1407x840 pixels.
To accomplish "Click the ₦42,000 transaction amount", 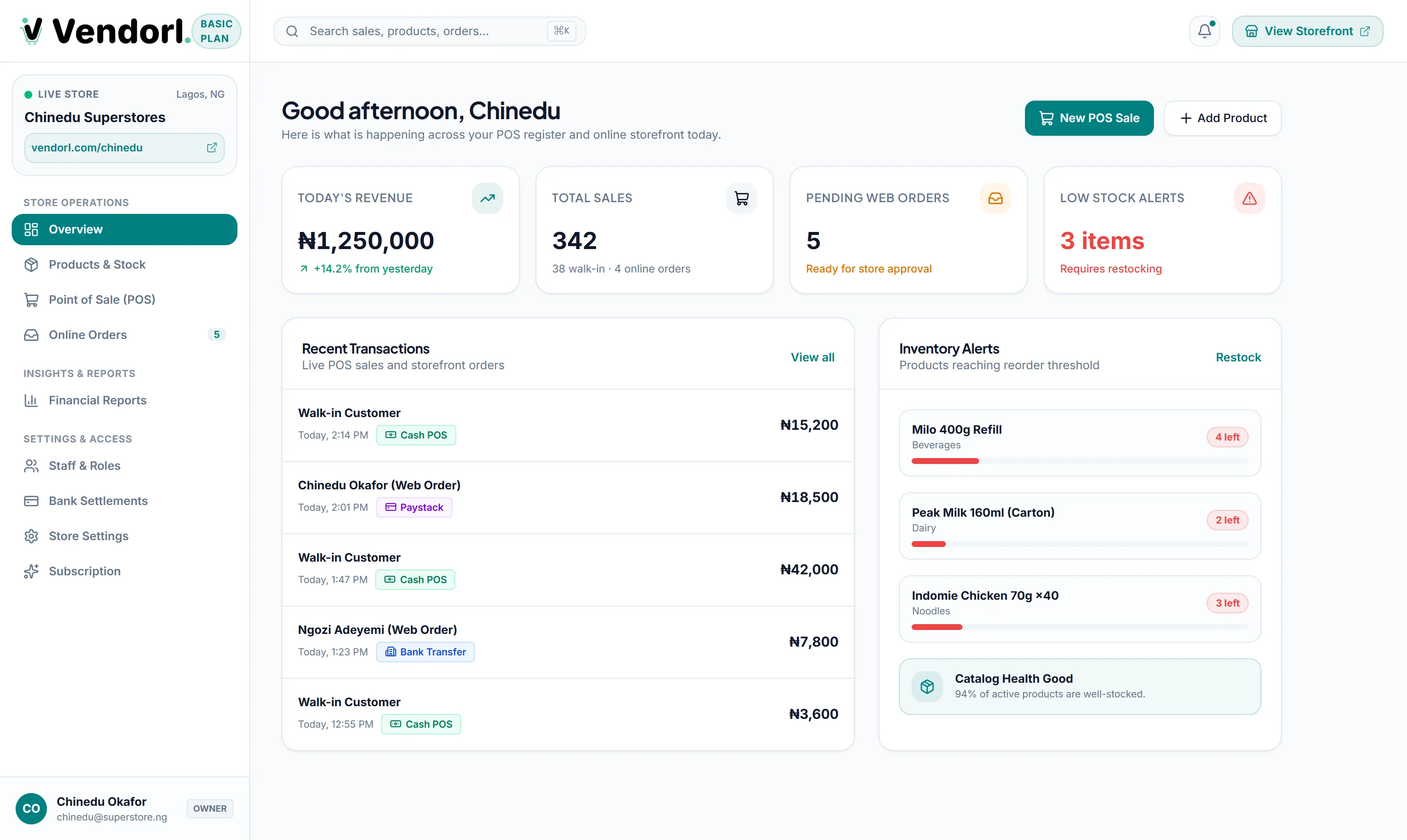I will pos(809,569).
